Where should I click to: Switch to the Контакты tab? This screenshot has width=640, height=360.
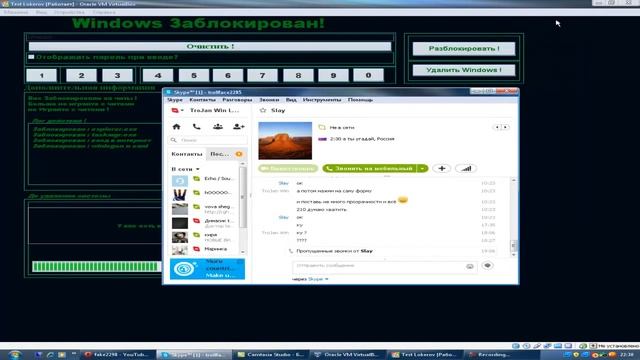click(187, 154)
